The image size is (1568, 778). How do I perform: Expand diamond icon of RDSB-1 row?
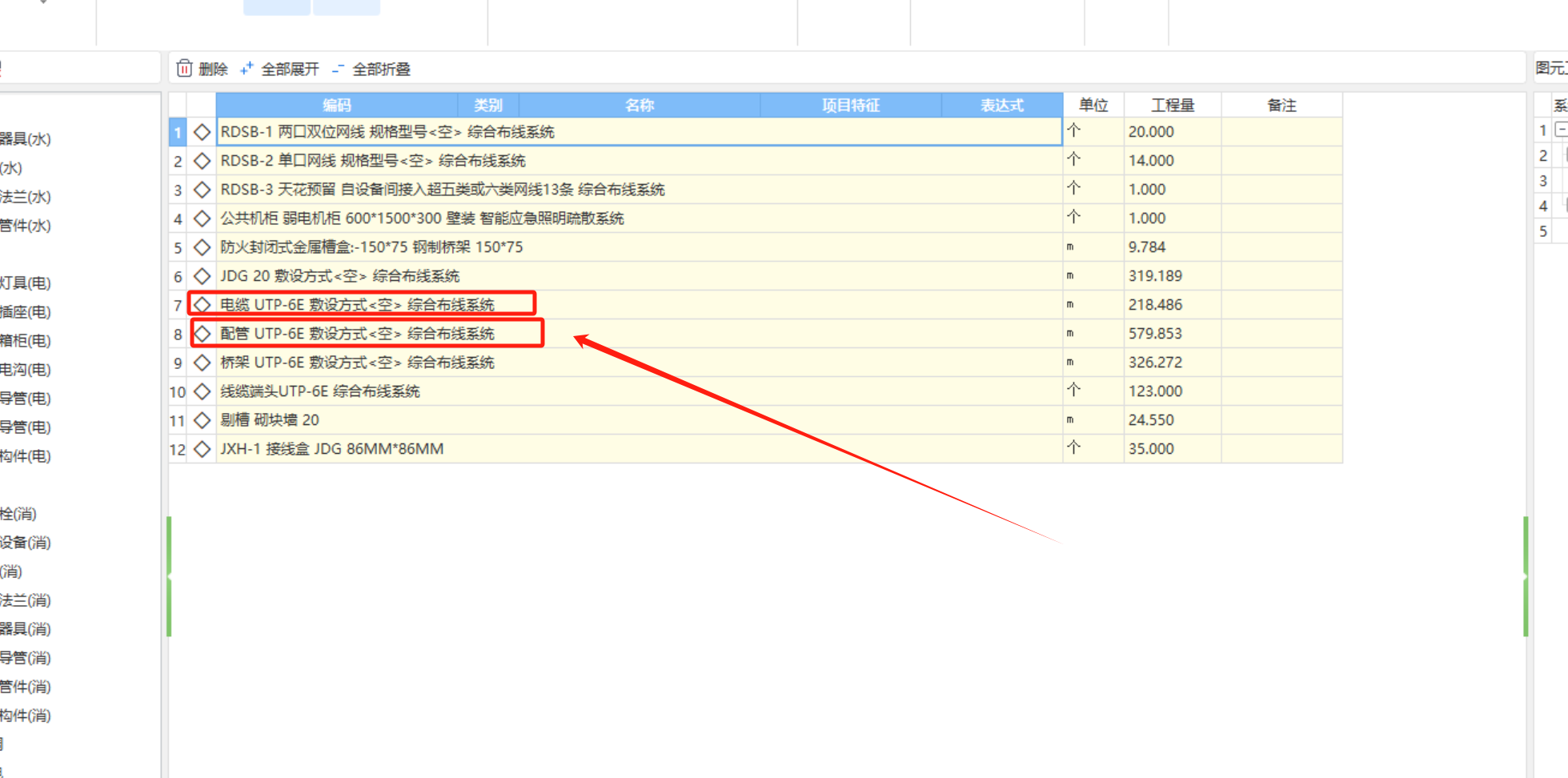(202, 132)
